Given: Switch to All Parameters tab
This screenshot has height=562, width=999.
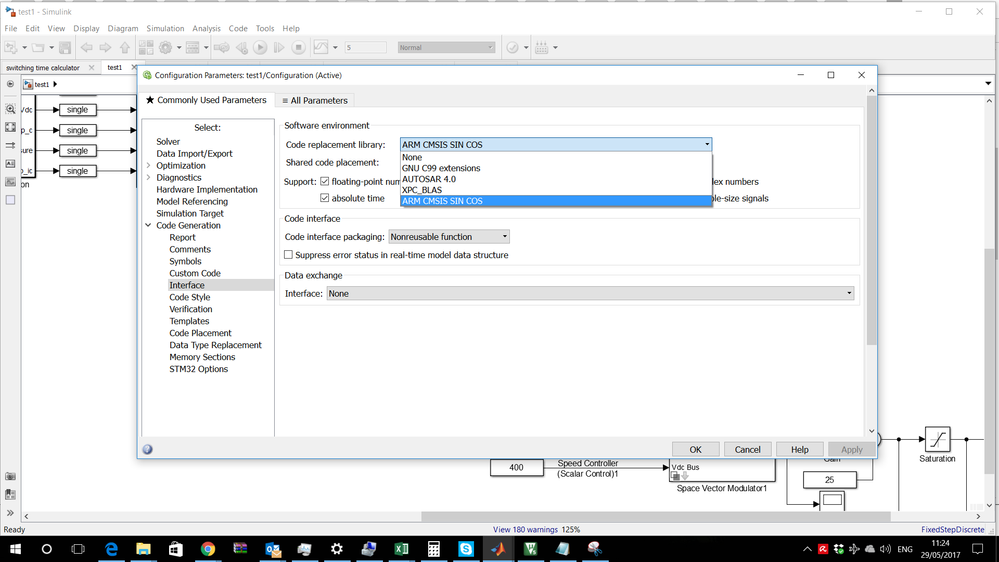Looking at the screenshot, I should 315,101.
